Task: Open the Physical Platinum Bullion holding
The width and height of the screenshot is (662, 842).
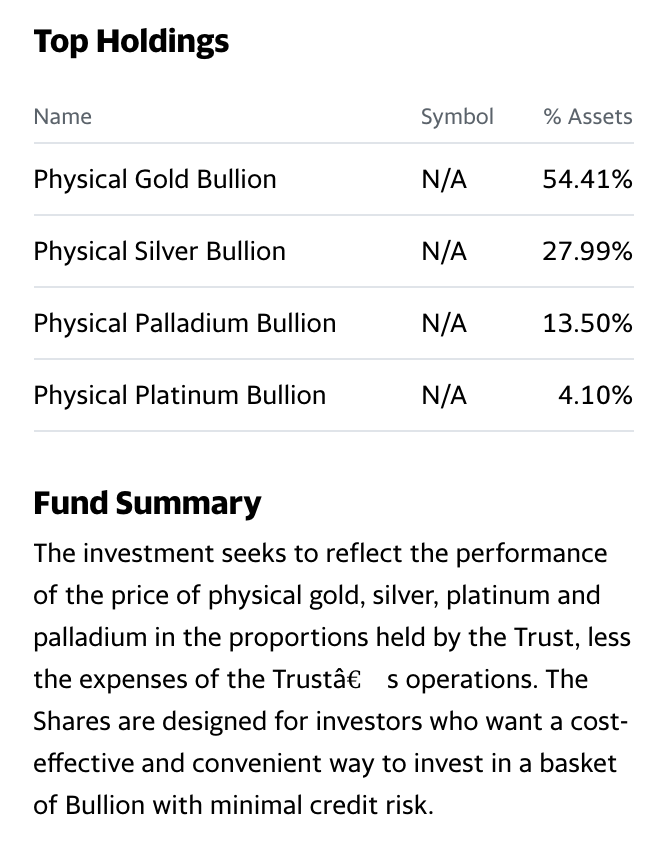Action: click(x=179, y=395)
